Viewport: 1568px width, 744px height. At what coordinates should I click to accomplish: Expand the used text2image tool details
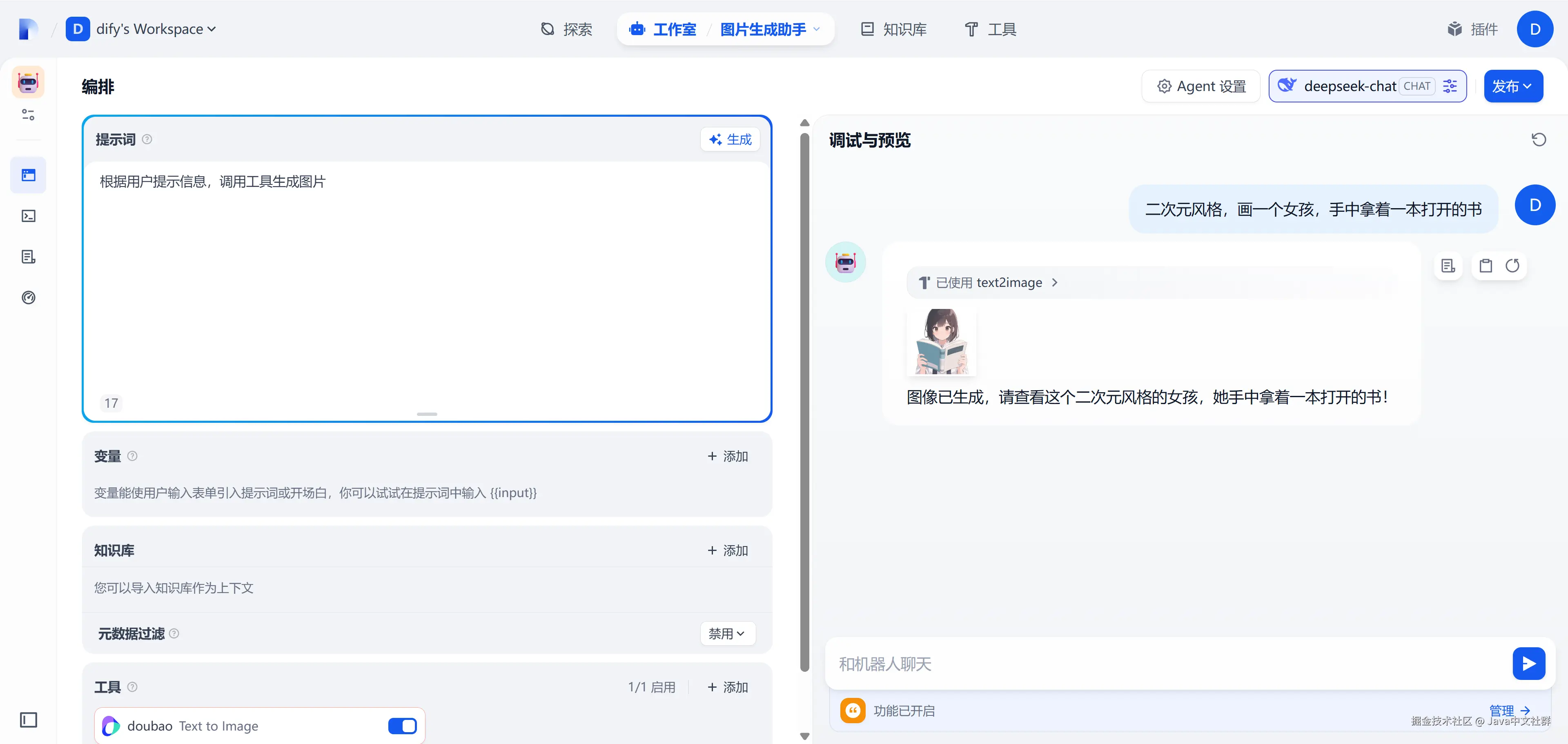989,283
